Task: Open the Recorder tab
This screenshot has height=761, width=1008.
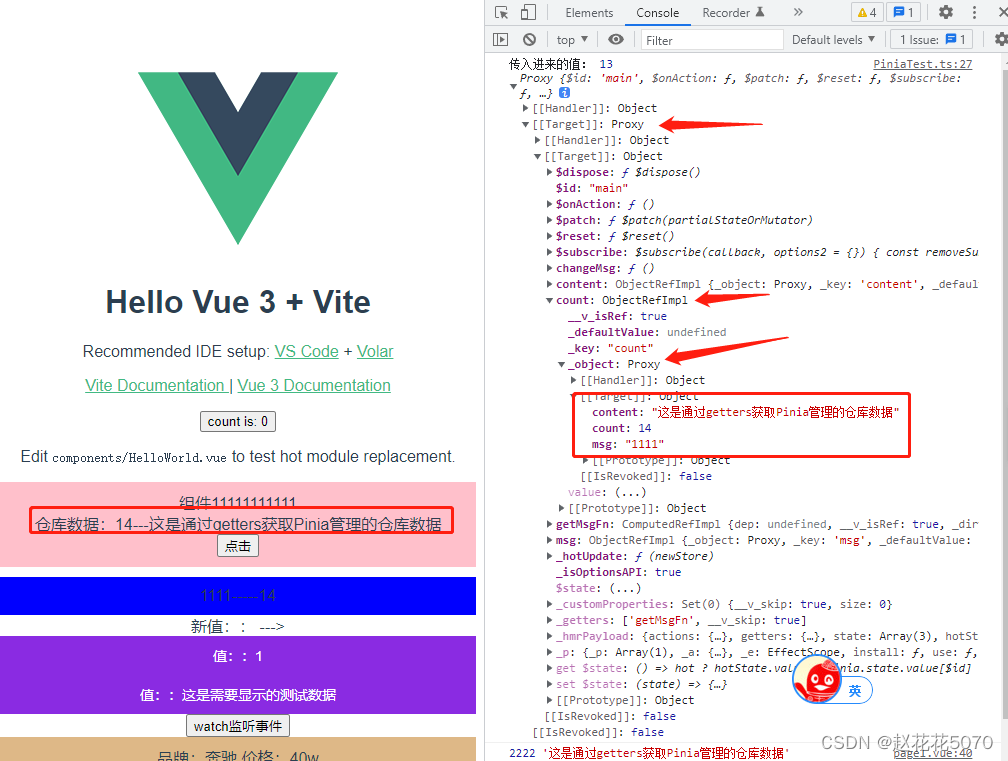Action: tap(733, 13)
